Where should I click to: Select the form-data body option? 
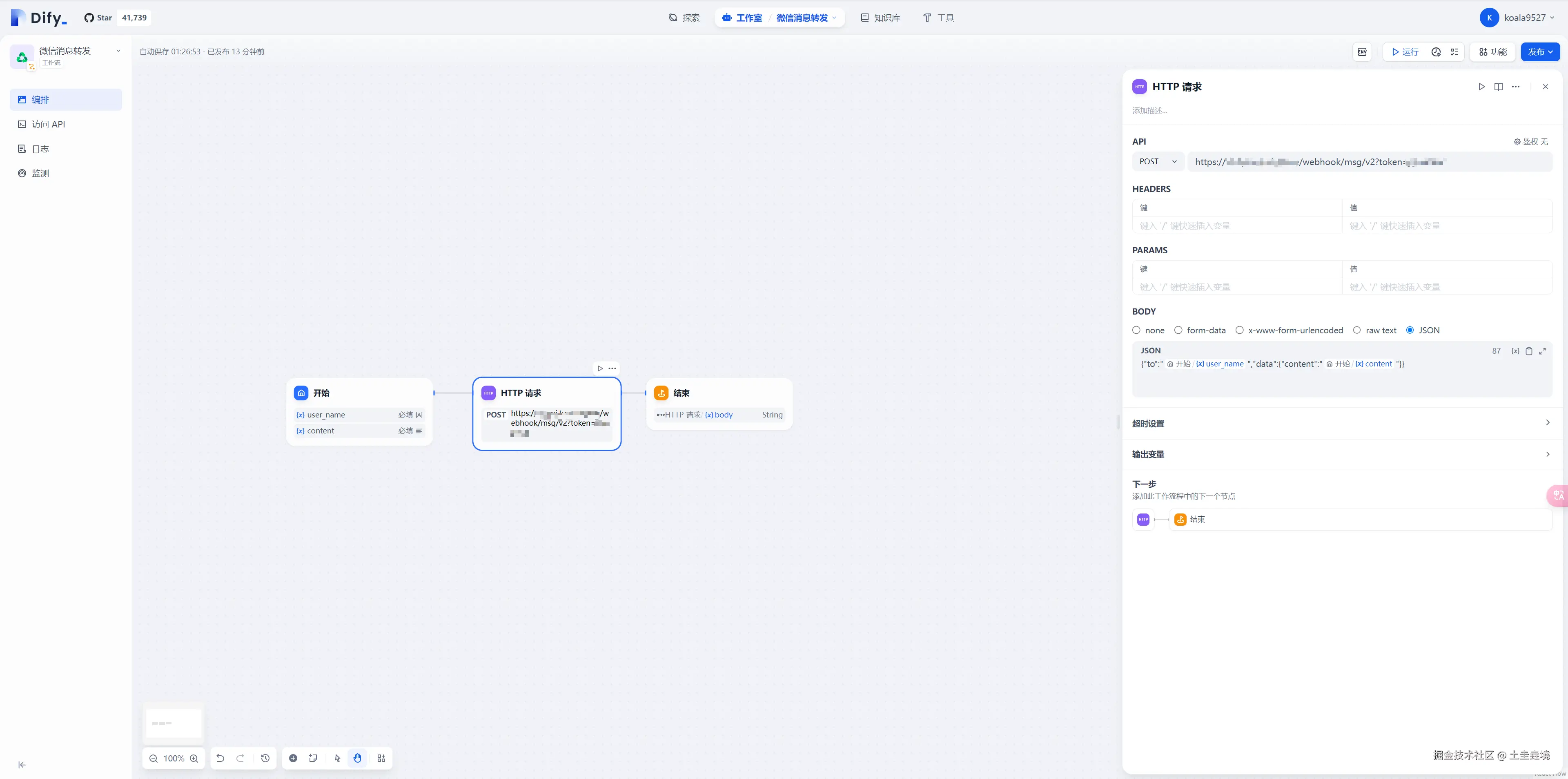pos(1178,330)
